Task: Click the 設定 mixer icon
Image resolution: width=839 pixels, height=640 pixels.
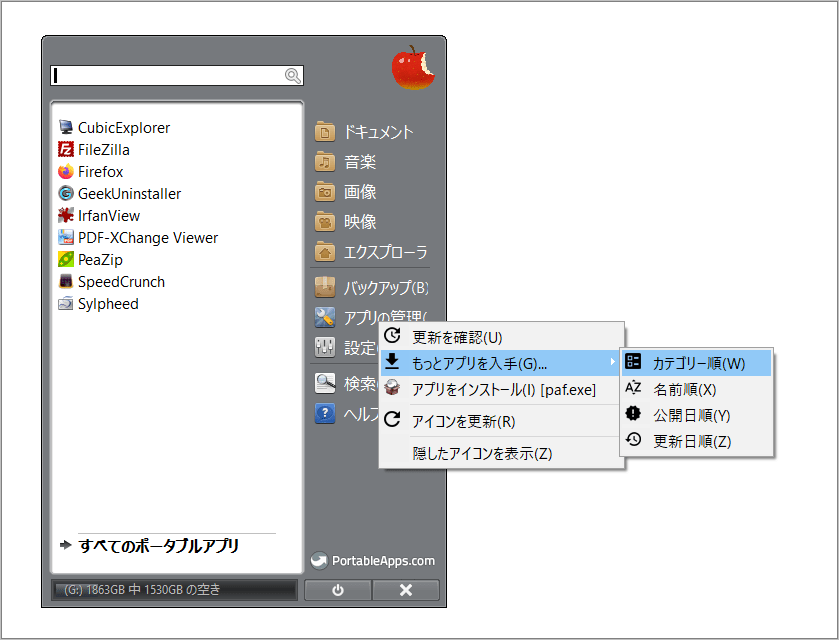Action: [x=325, y=347]
